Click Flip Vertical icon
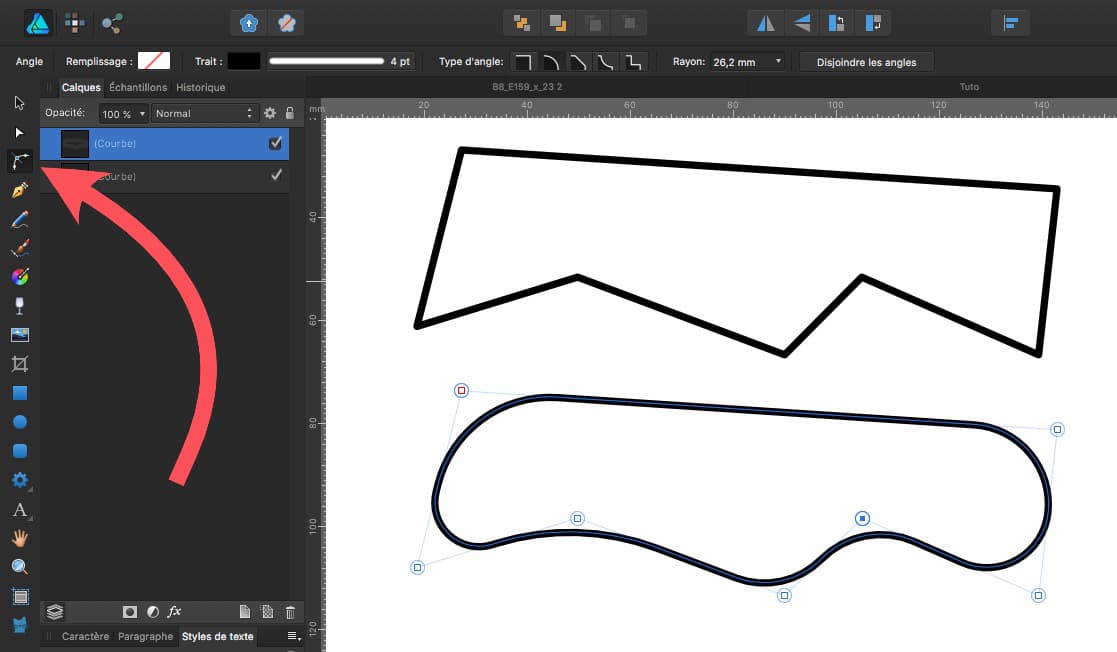 tap(801, 24)
